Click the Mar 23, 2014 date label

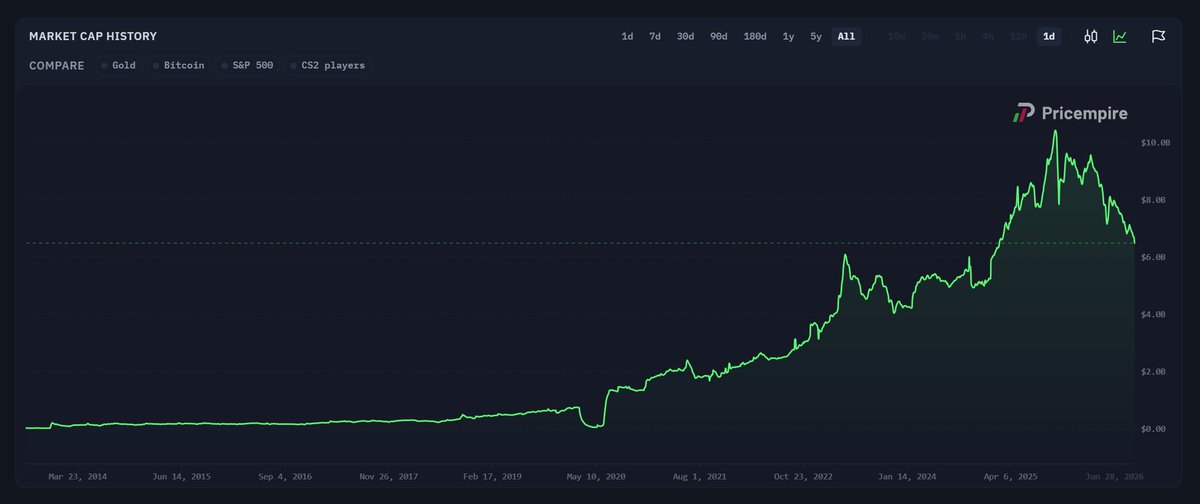pyautogui.click(x=77, y=477)
